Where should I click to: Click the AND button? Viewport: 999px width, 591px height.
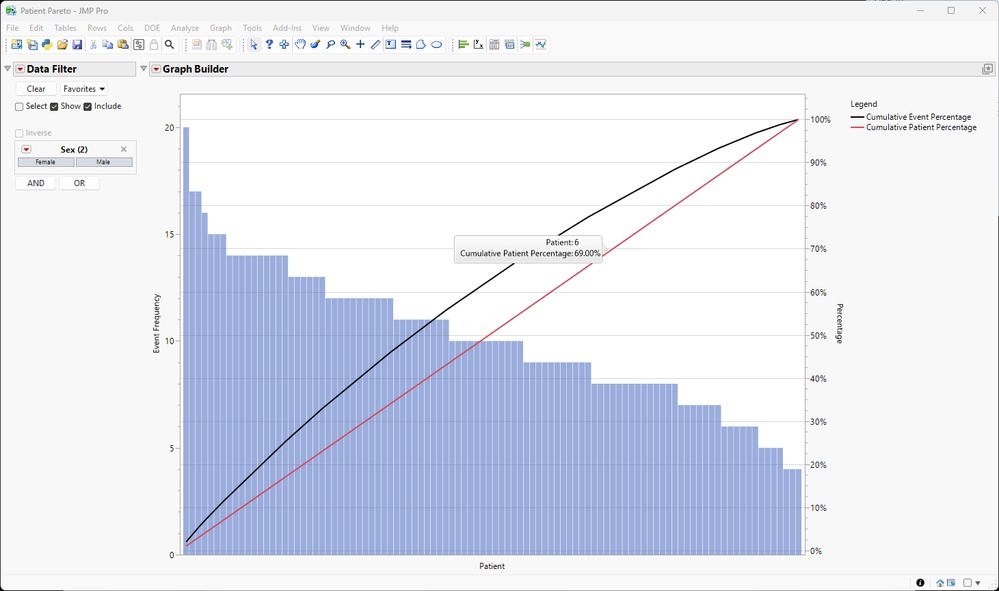[34, 183]
